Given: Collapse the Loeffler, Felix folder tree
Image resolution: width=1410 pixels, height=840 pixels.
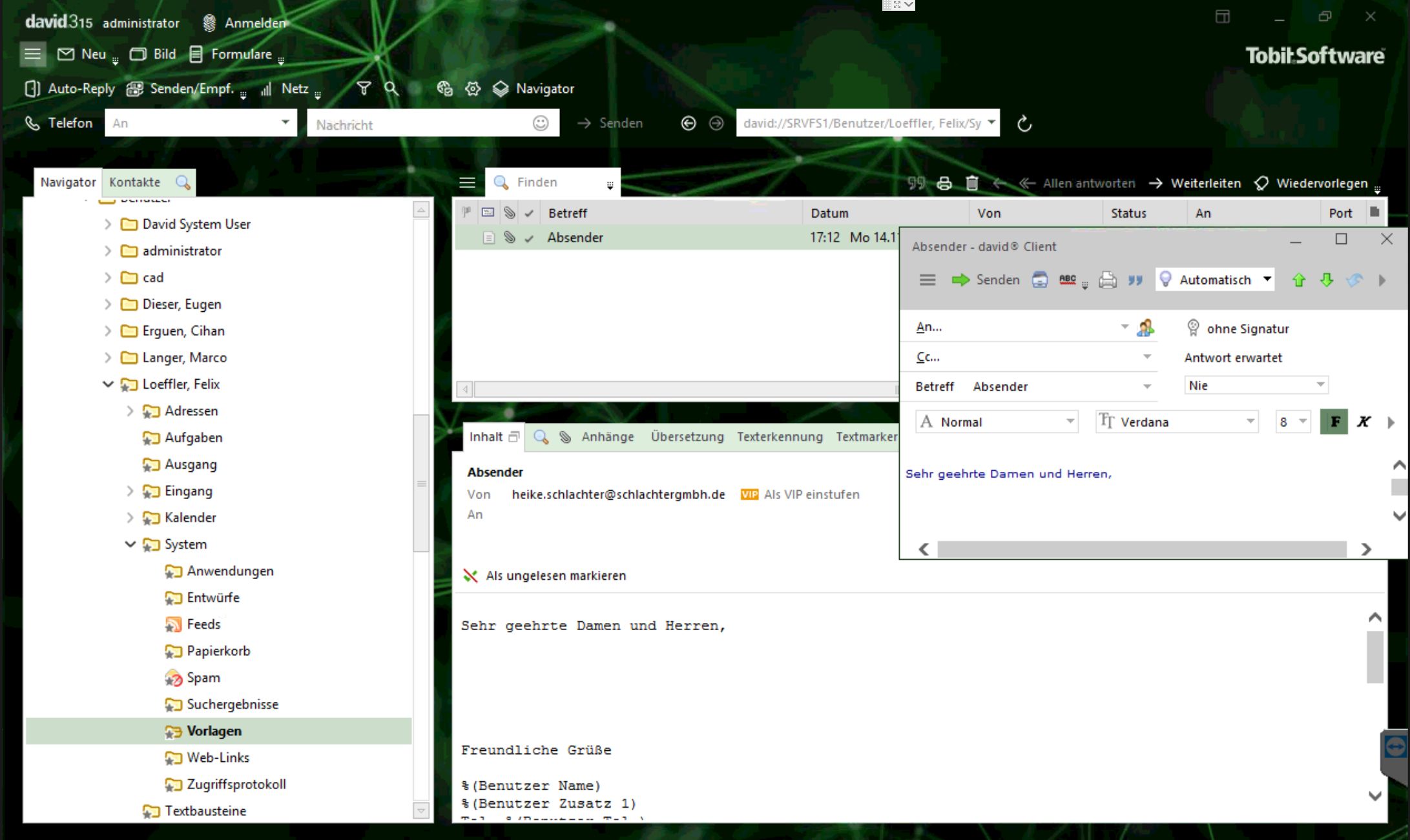Looking at the screenshot, I should (x=108, y=384).
